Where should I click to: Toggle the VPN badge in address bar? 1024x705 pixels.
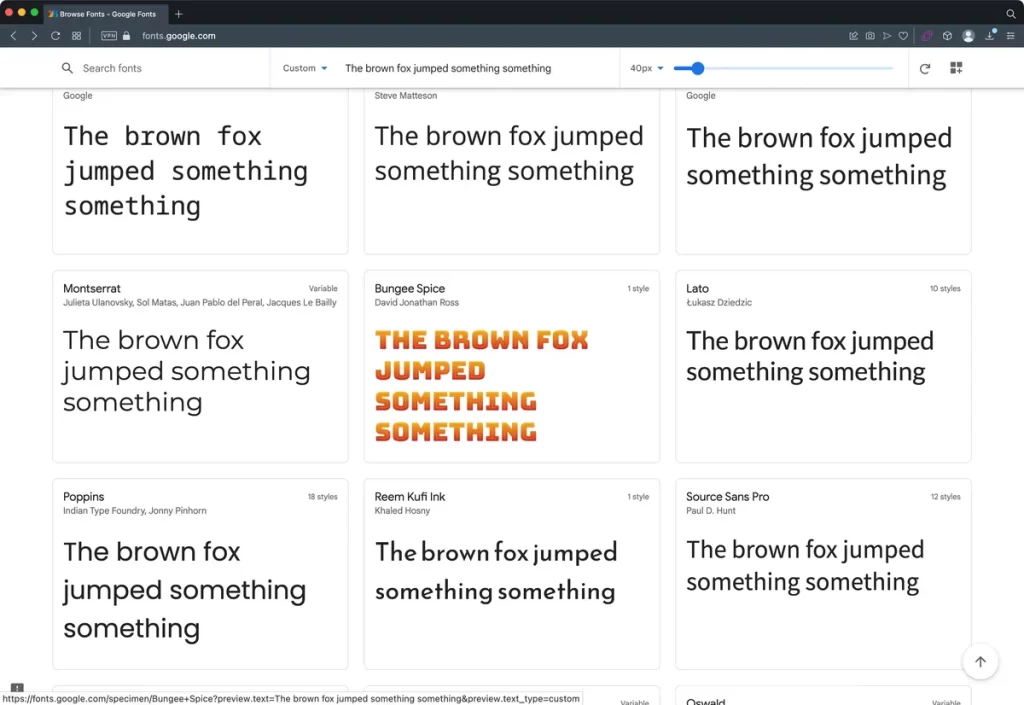pos(109,36)
